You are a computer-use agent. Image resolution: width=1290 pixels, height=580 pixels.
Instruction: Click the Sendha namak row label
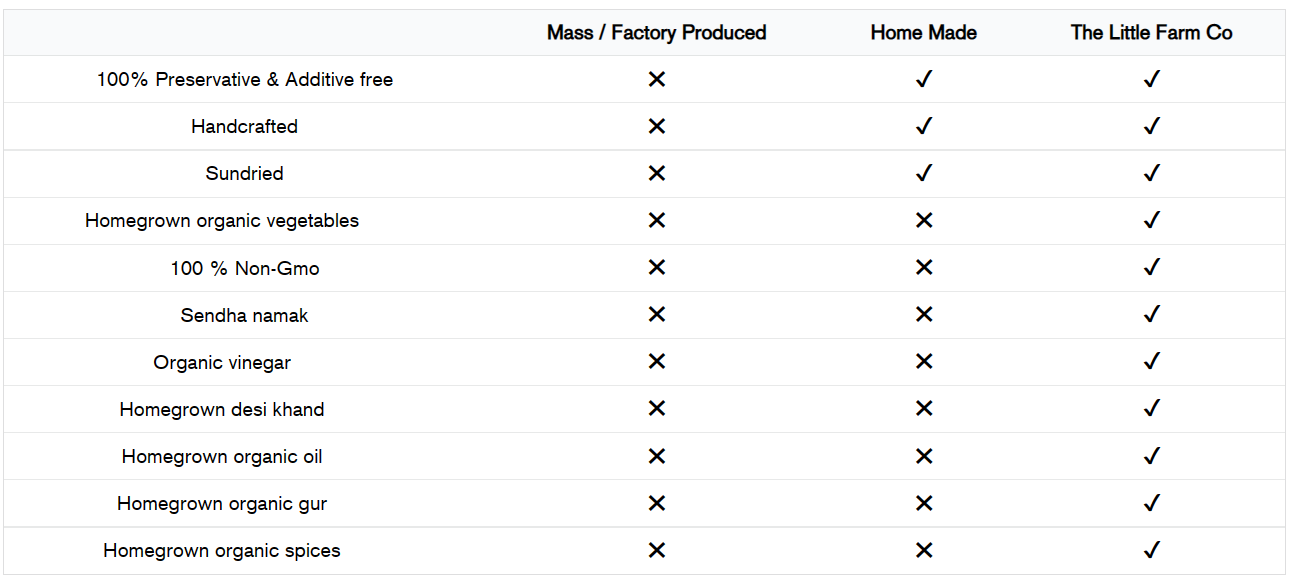click(244, 316)
